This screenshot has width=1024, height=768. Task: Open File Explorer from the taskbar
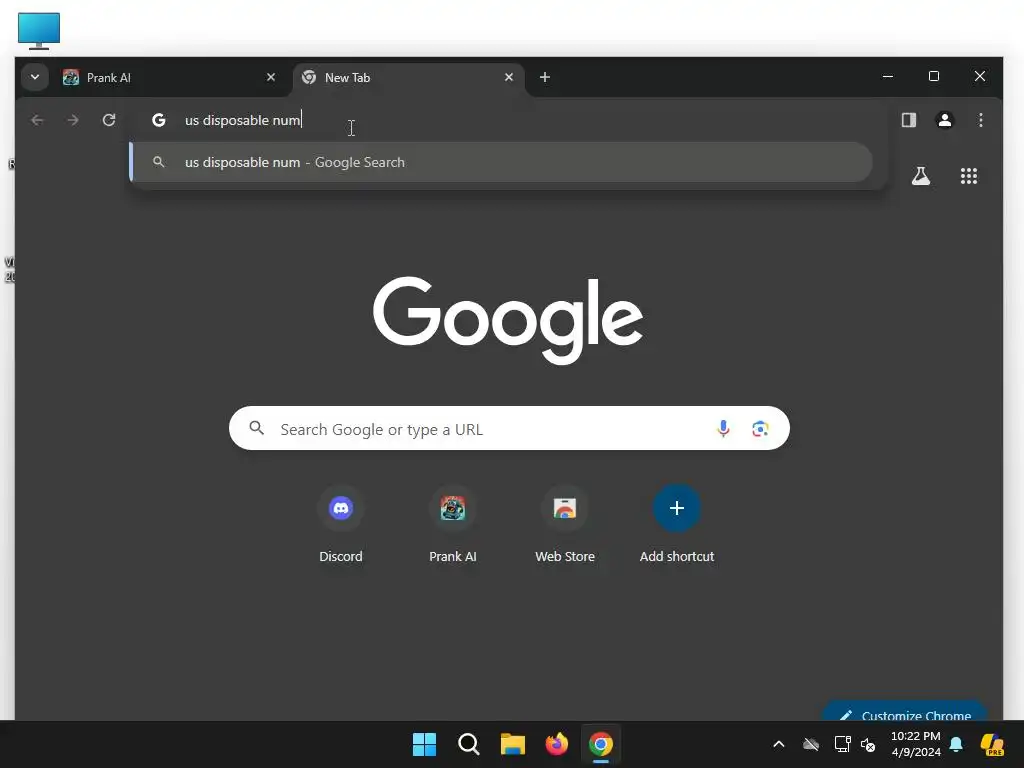coord(513,744)
